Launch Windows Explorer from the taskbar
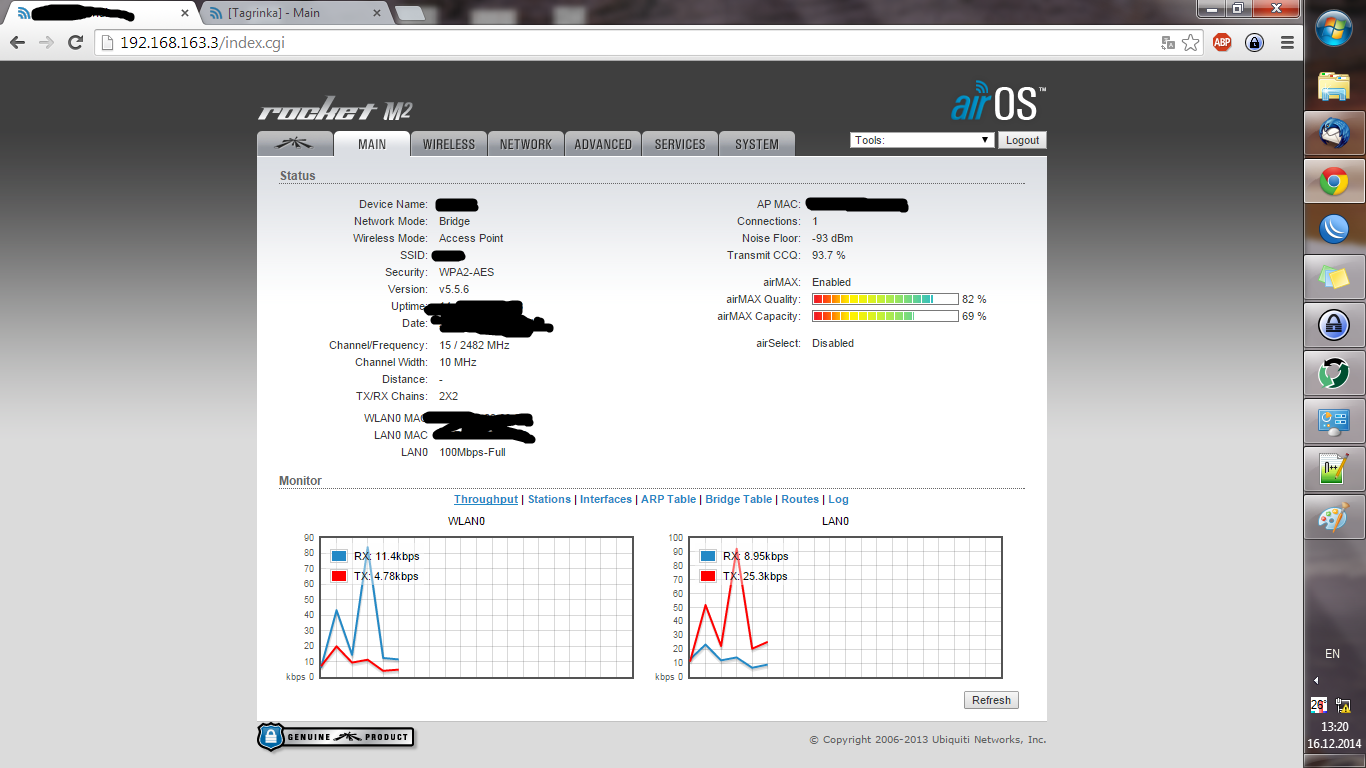The width and height of the screenshot is (1366, 768). 1334,85
